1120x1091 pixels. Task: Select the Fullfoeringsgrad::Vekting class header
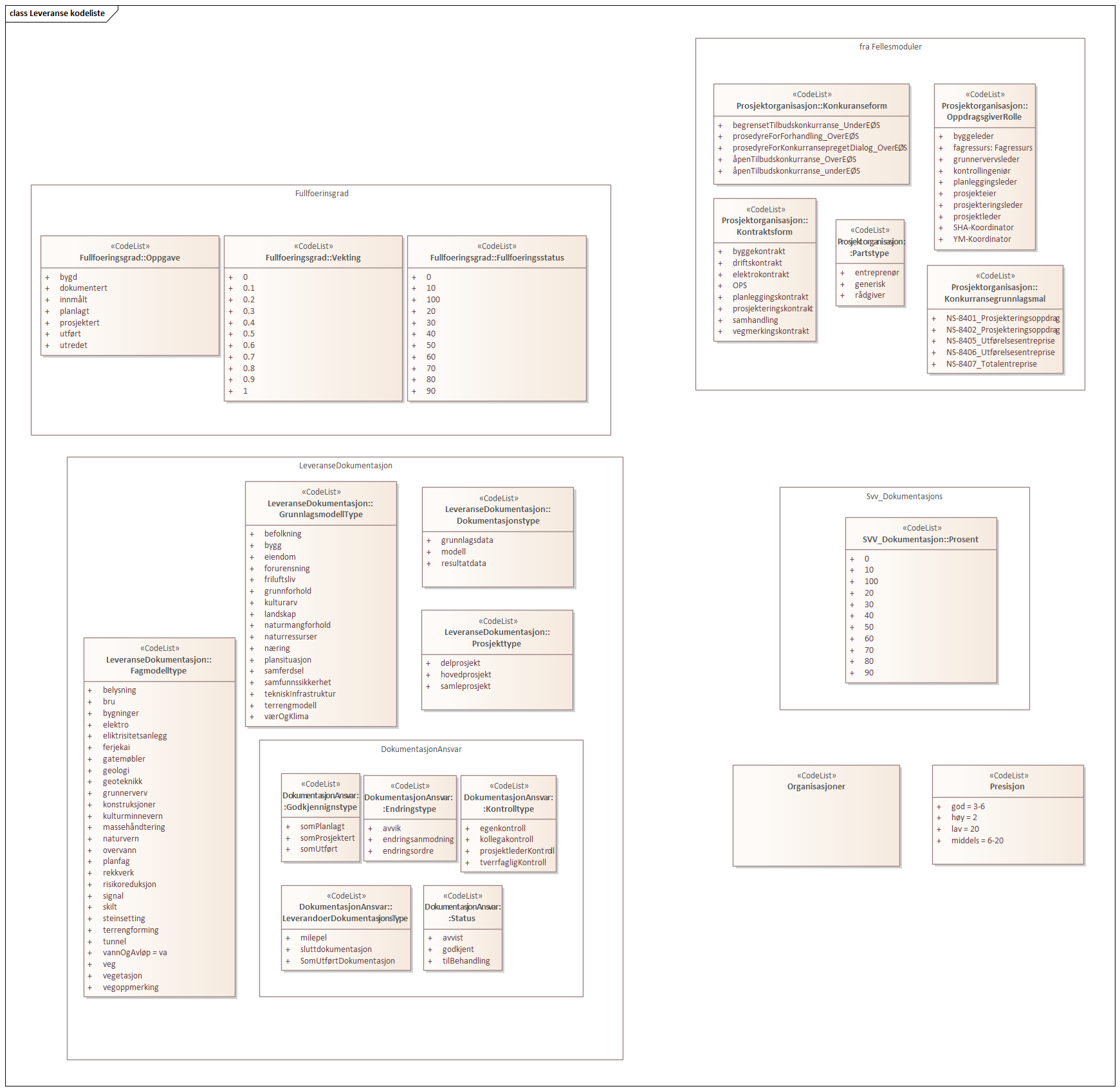click(313, 252)
